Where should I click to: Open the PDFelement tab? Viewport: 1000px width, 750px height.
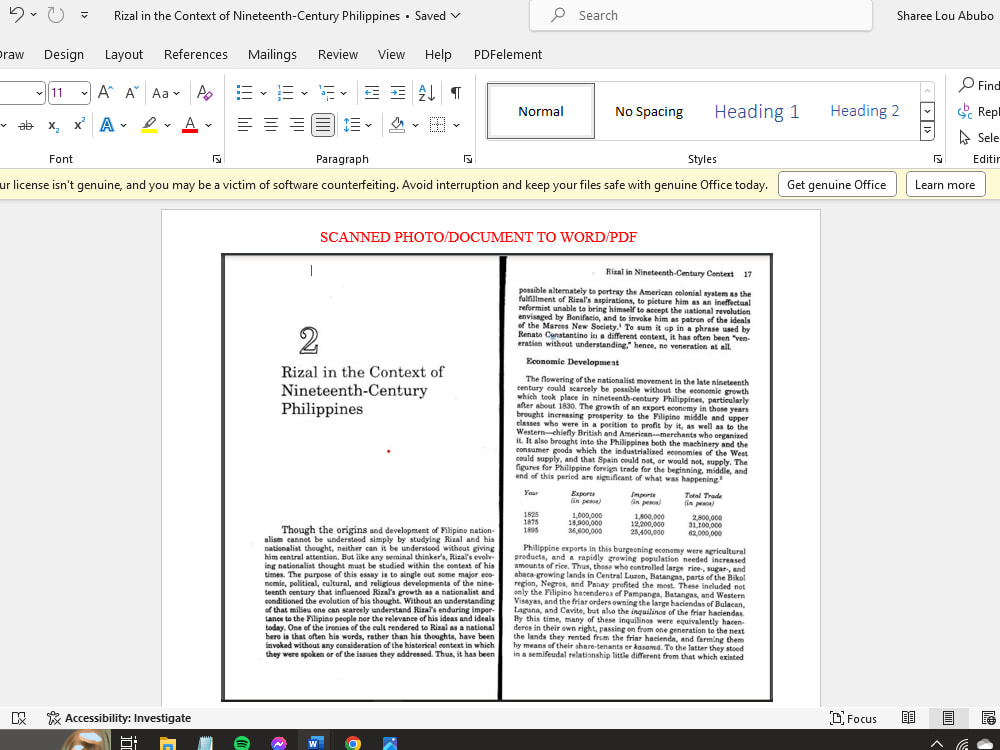click(x=508, y=54)
